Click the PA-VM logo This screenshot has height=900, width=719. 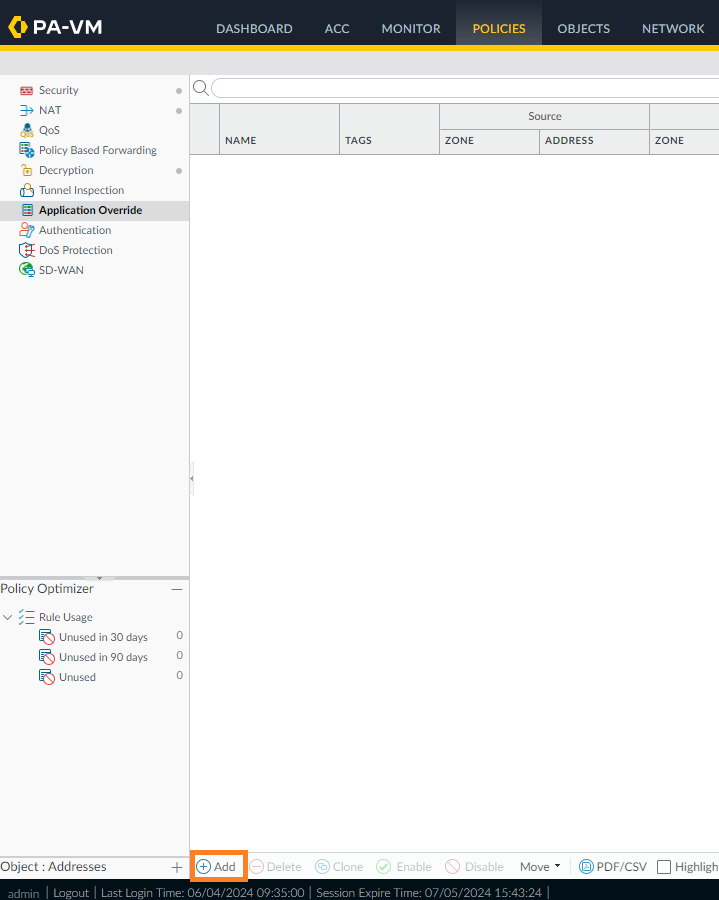tap(55, 27)
